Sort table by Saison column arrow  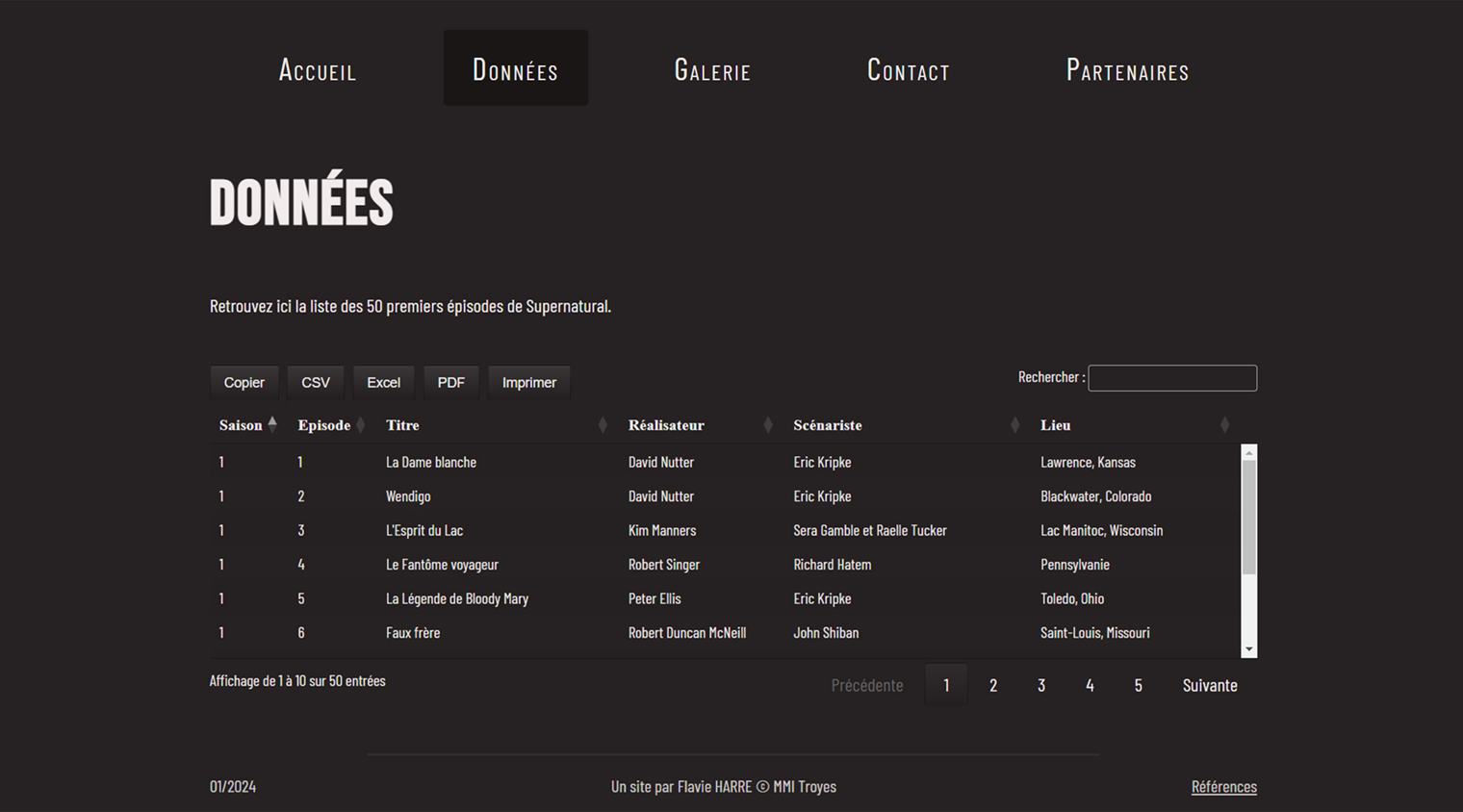[272, 424]
